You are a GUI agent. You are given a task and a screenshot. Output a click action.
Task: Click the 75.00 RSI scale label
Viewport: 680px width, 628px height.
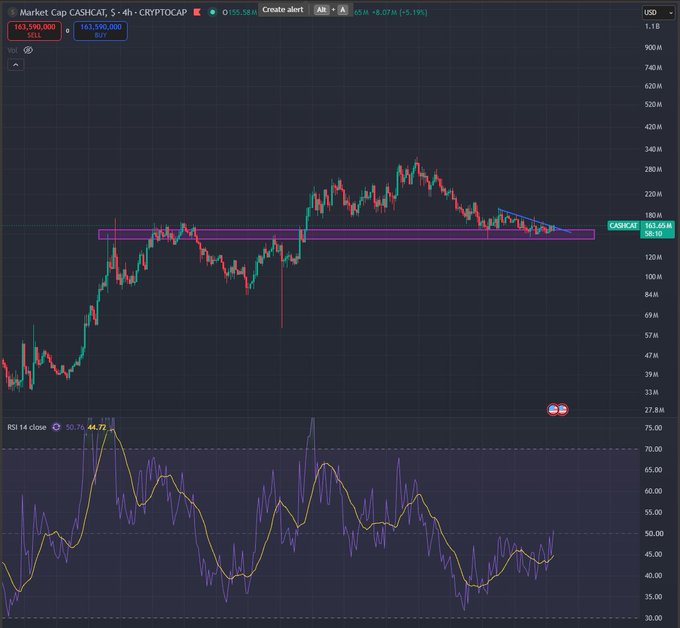point(653,428)
